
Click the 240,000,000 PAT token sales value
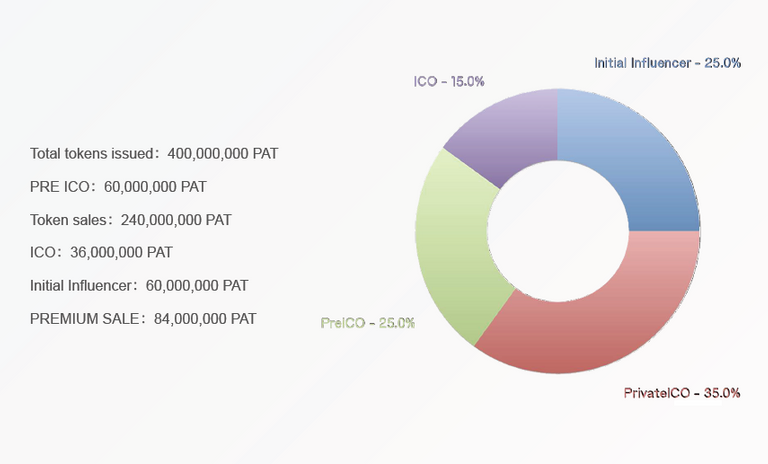click(176, 220)
